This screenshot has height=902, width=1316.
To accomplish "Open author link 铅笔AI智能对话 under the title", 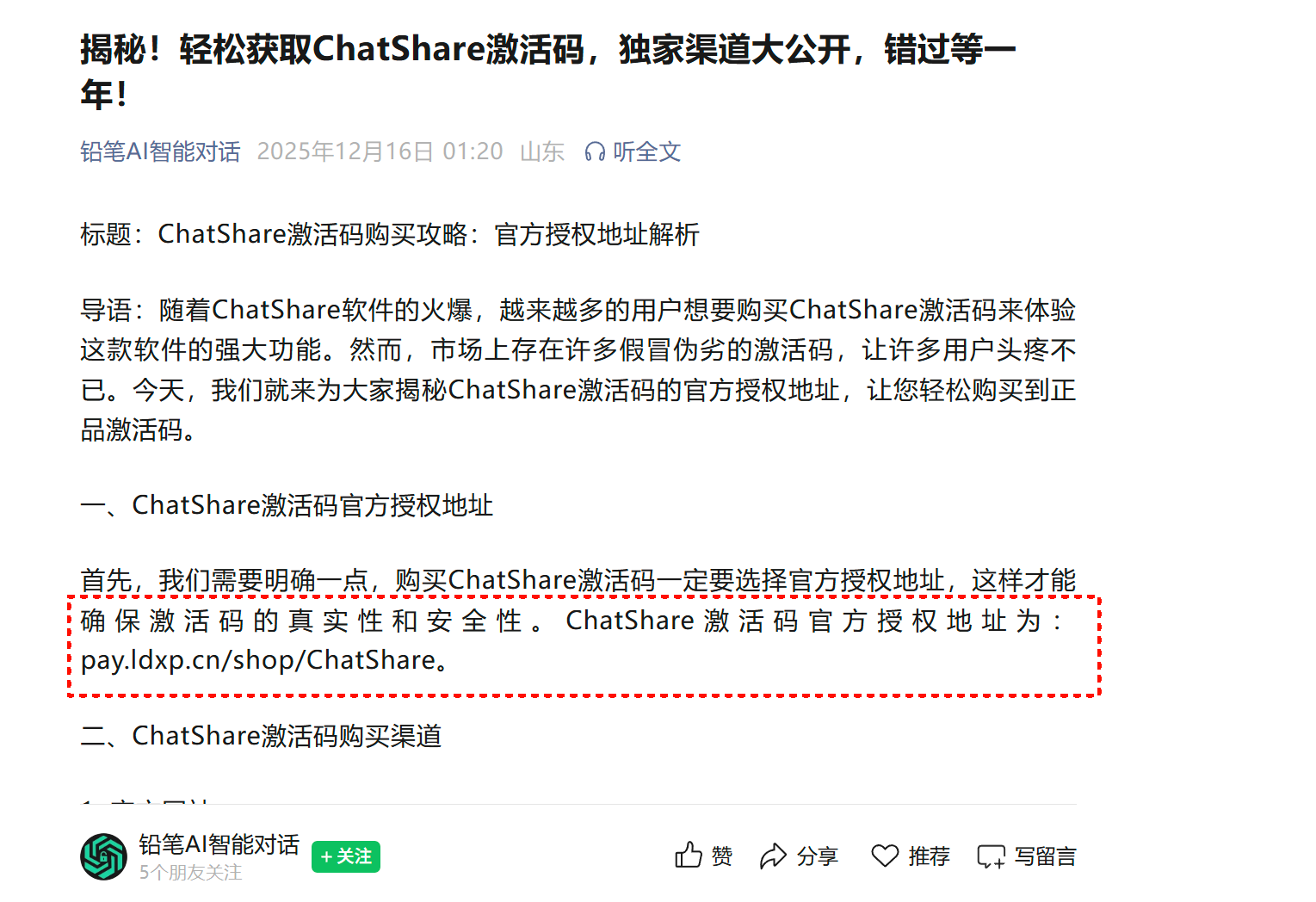I will 160,152.
